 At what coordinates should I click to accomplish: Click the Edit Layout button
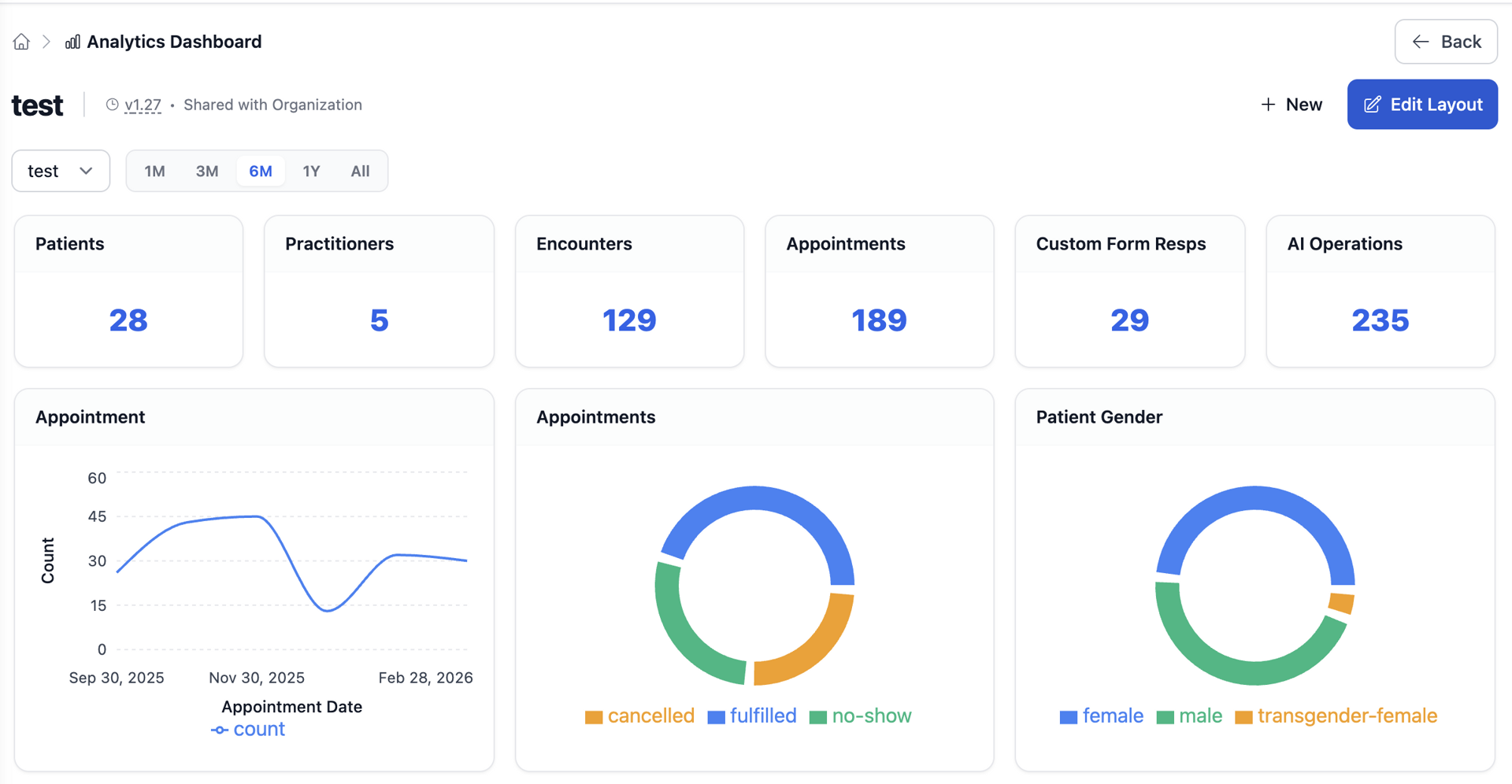point(1422,104)
